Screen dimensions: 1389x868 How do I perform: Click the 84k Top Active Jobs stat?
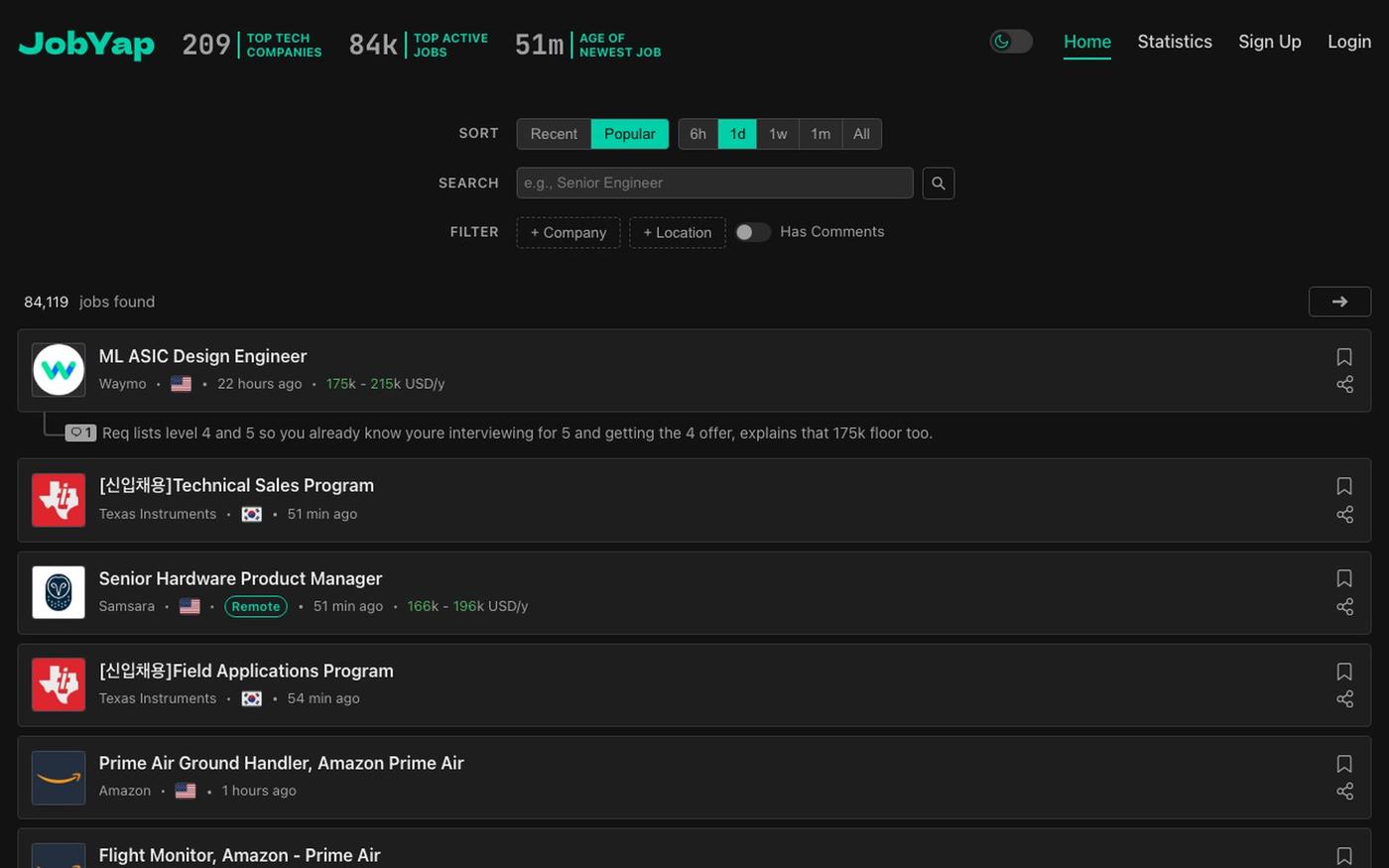click(419, 45)
